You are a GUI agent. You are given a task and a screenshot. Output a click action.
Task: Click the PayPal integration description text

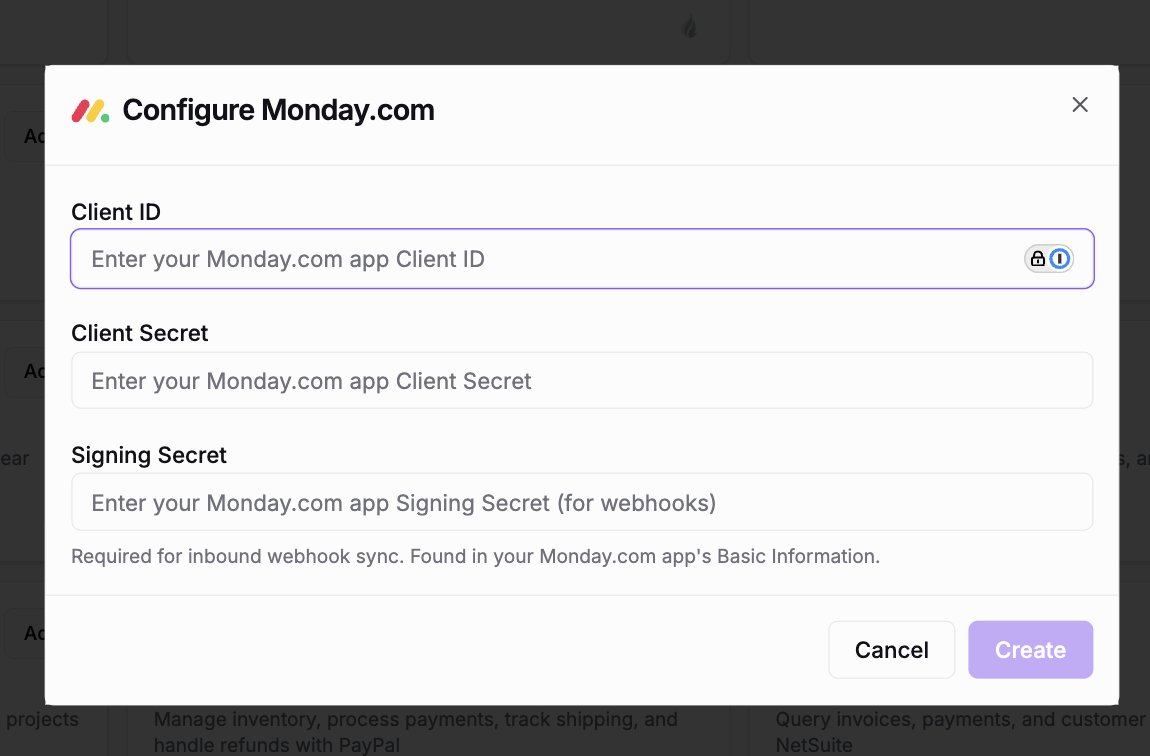click(x=415, y=730)
